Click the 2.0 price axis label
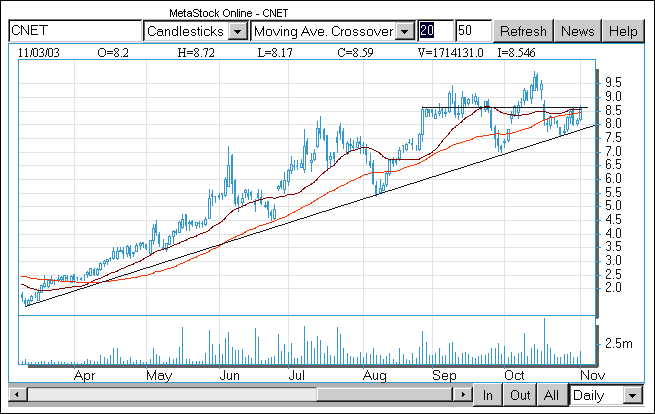 point(613,288)
